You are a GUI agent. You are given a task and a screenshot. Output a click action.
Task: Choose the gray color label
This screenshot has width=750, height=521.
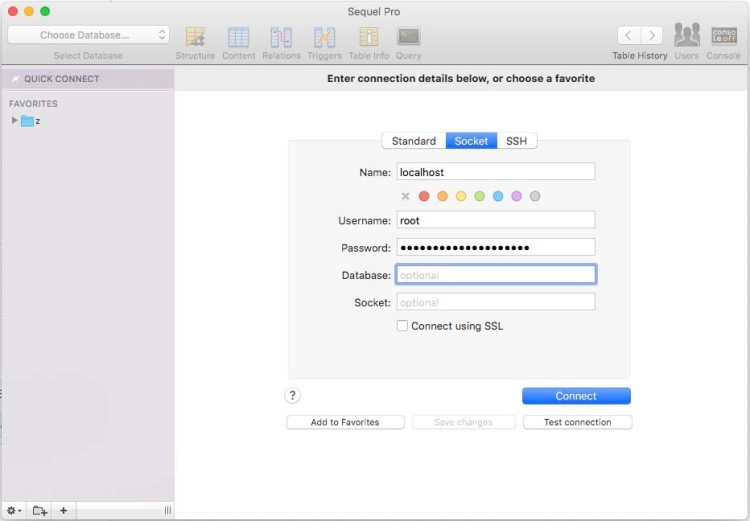pos(535,196)
